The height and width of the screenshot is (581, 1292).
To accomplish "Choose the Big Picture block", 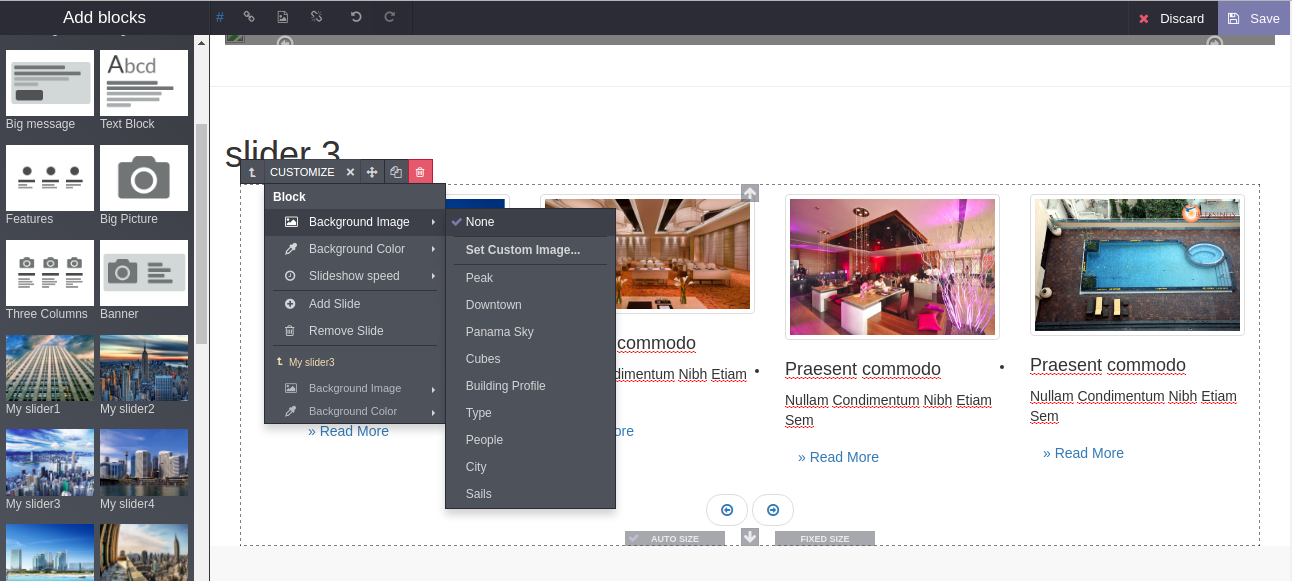I will tap(144, 178).
